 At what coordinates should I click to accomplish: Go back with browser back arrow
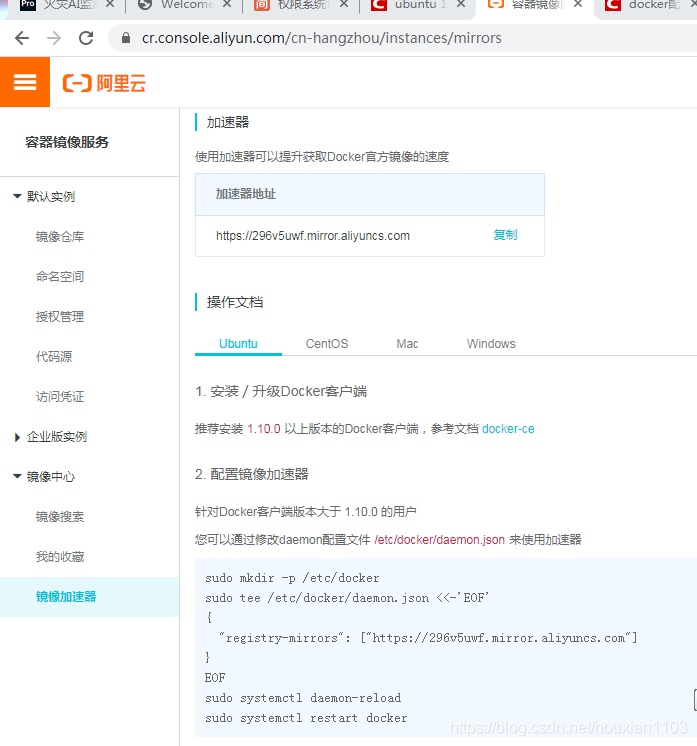22,38
